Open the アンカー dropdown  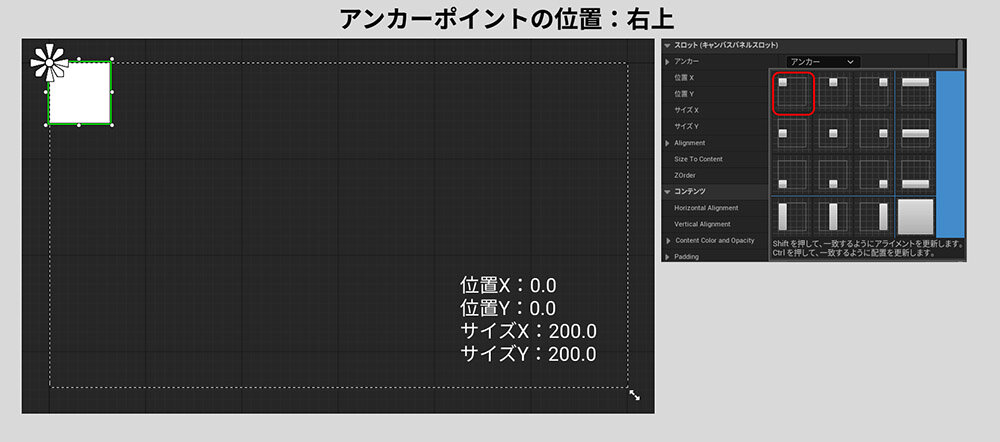[x=823, y=62]
